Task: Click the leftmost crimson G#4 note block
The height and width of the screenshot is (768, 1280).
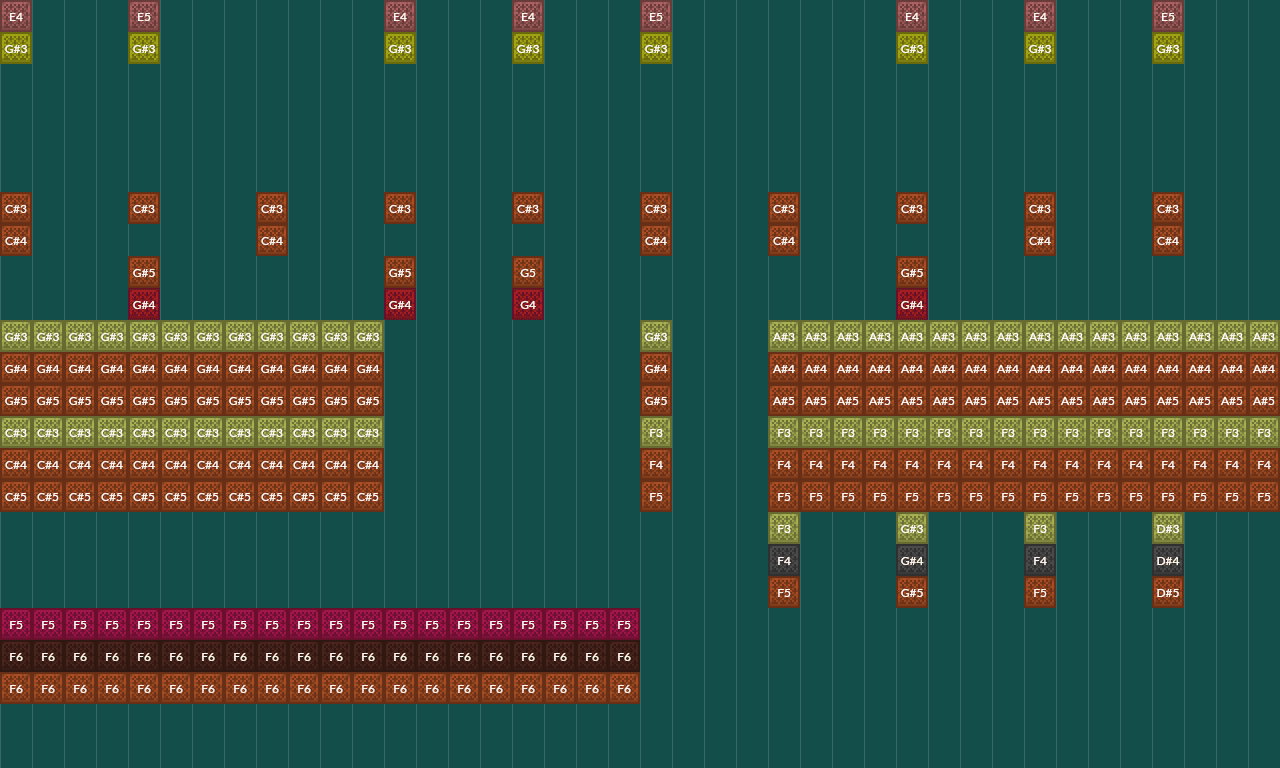Action: click(x=144, y=304)
